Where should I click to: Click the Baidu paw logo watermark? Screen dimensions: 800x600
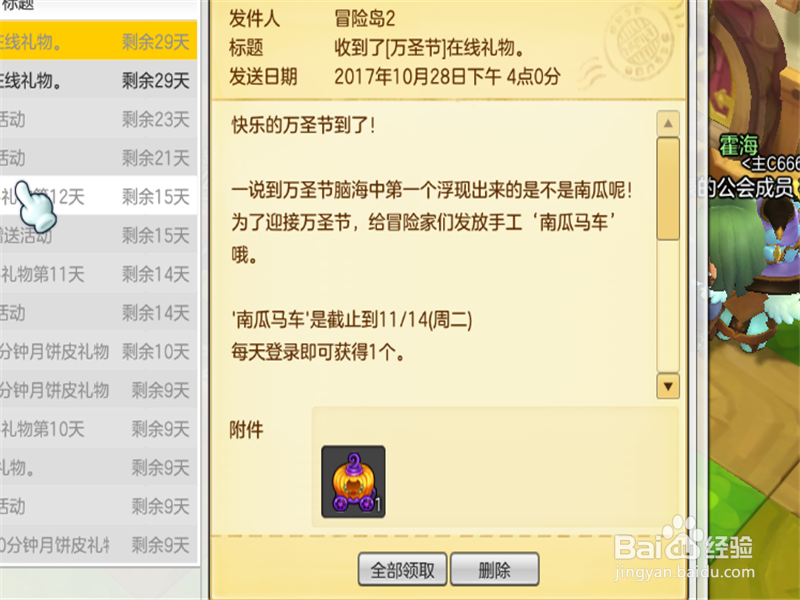coord(683,537)
